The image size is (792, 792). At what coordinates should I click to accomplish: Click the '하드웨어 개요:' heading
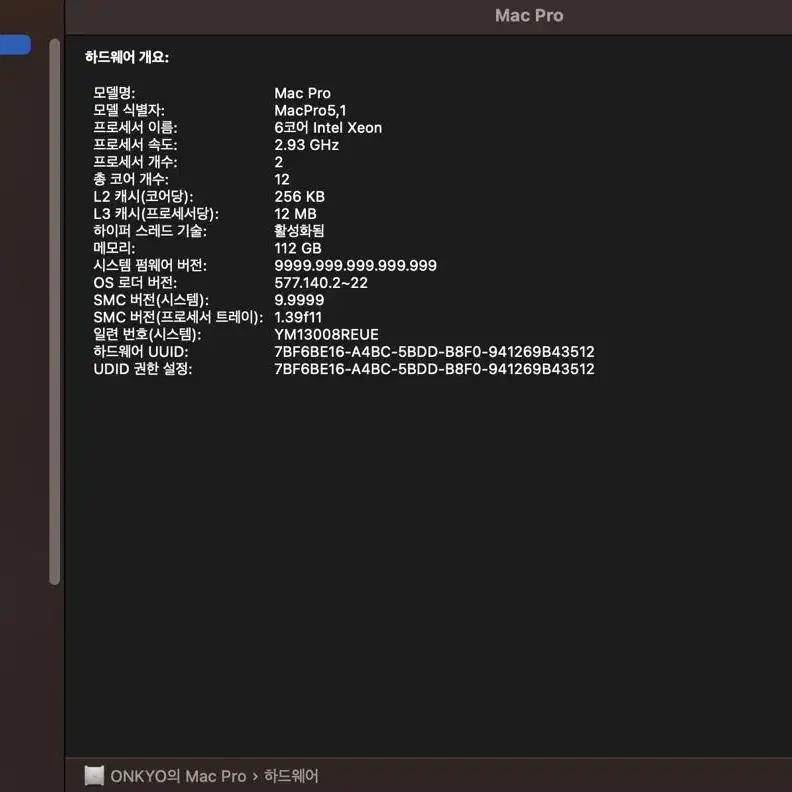tap(127, 57)
